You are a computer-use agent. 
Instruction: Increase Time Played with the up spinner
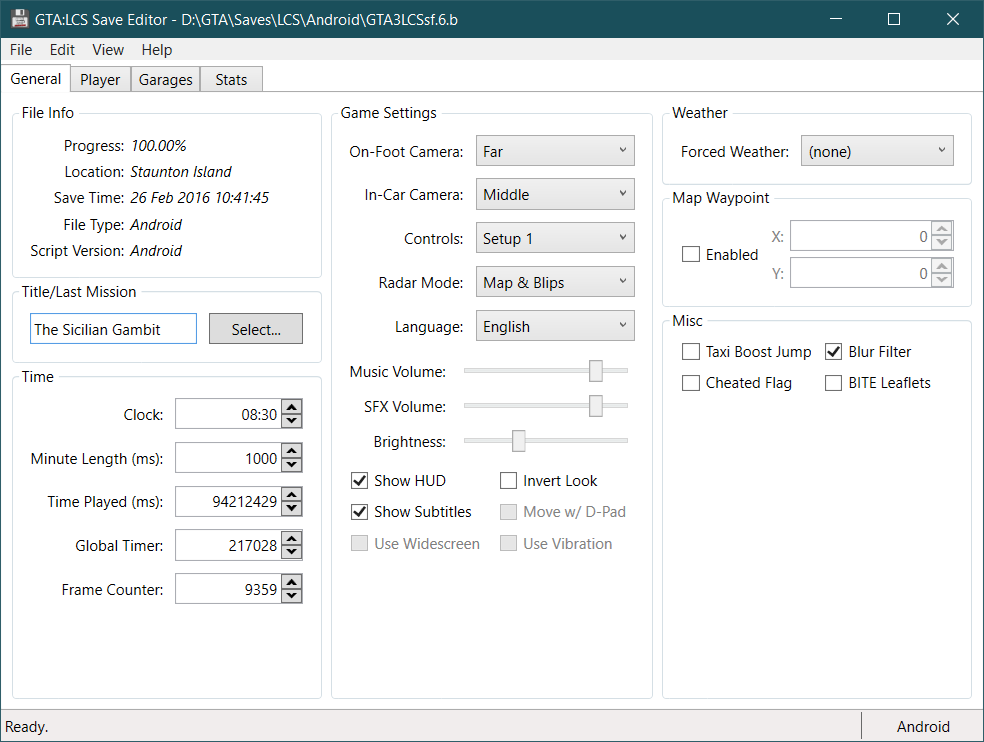(x=292, y=494)
